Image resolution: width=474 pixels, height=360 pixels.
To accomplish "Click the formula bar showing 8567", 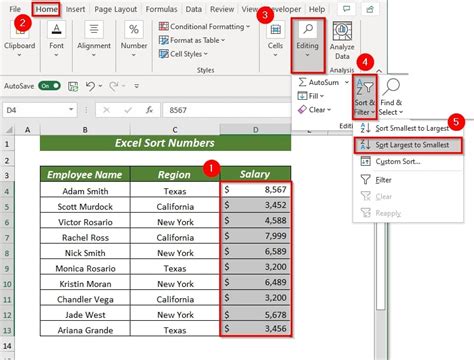I will pos(227,110).
